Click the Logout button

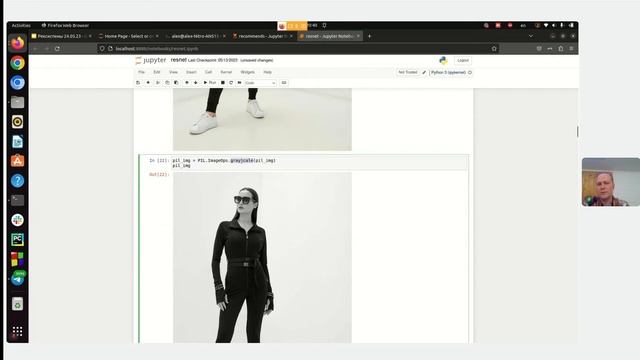[x=463, y=60]
